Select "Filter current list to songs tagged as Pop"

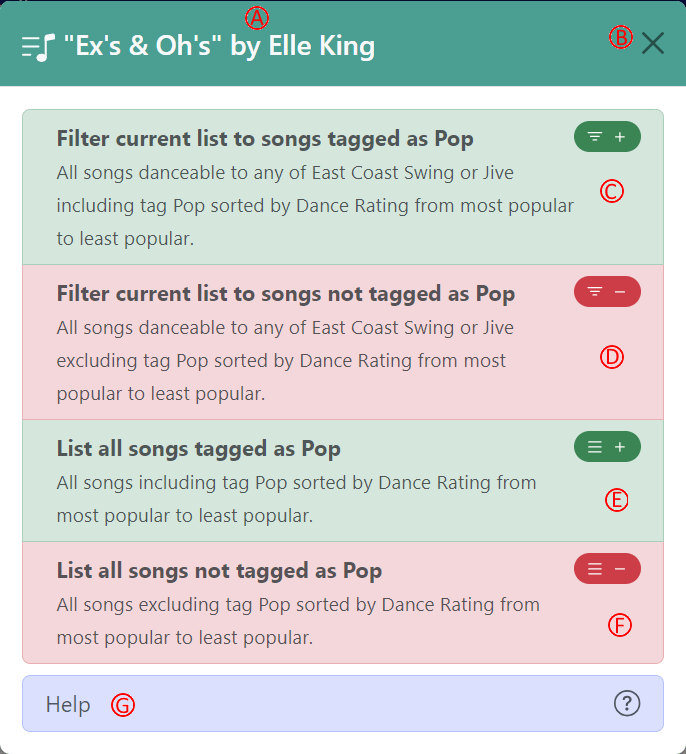pyautogui.click(x=265, y=138)
